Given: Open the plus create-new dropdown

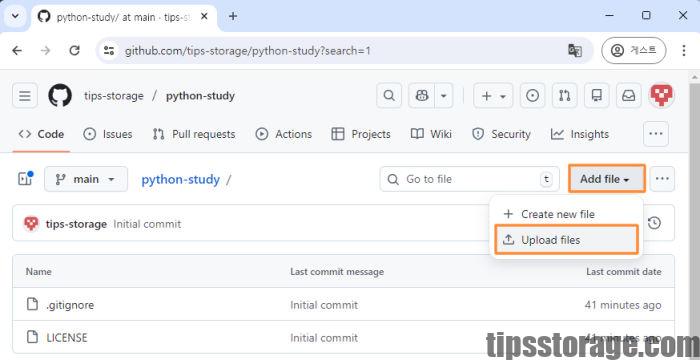Looking at the screenshot, I should 493,96.
